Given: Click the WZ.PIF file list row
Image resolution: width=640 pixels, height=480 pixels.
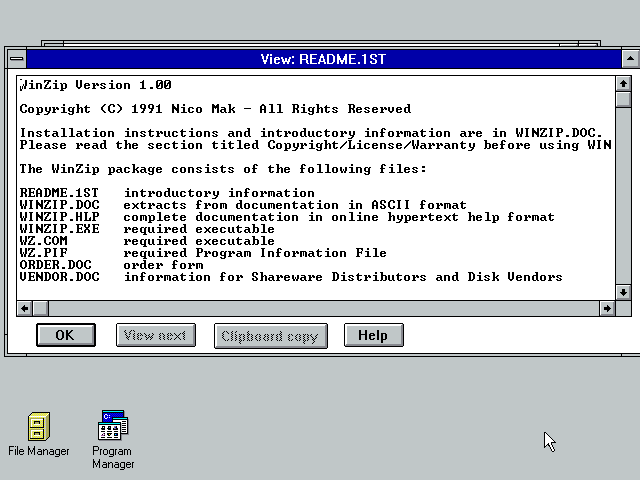Looking at the screenshot, I should coord(203,253).
